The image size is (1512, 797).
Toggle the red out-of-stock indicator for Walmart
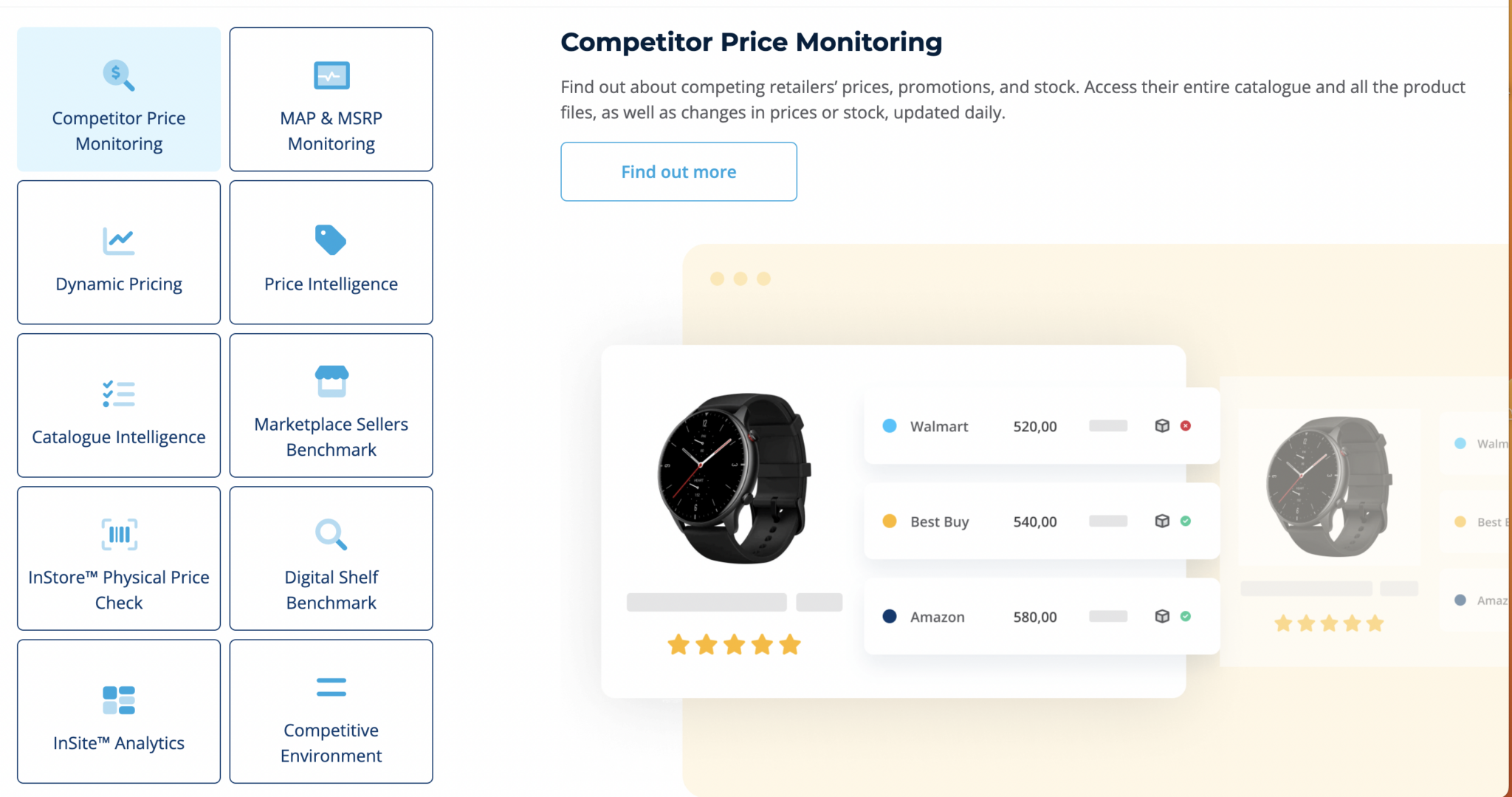click(1186, 425)
